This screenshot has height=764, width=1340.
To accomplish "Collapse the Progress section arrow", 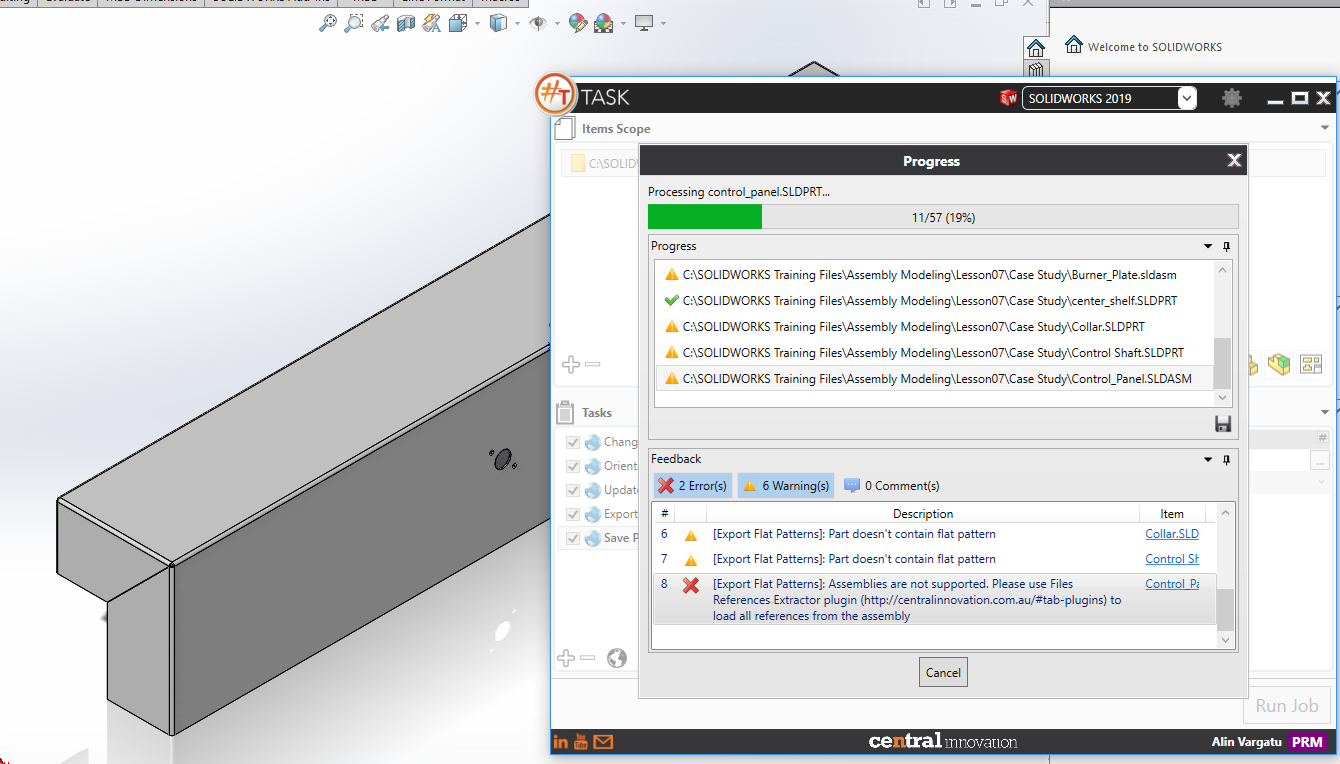I will (x=1208, y=246).
